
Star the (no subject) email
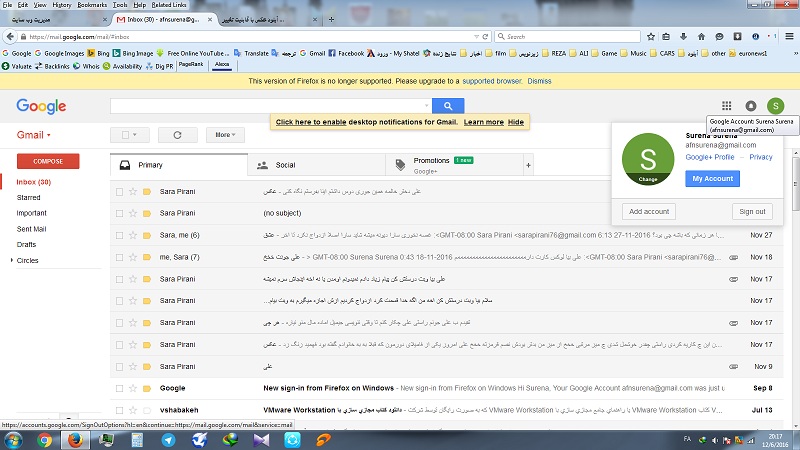133,213
